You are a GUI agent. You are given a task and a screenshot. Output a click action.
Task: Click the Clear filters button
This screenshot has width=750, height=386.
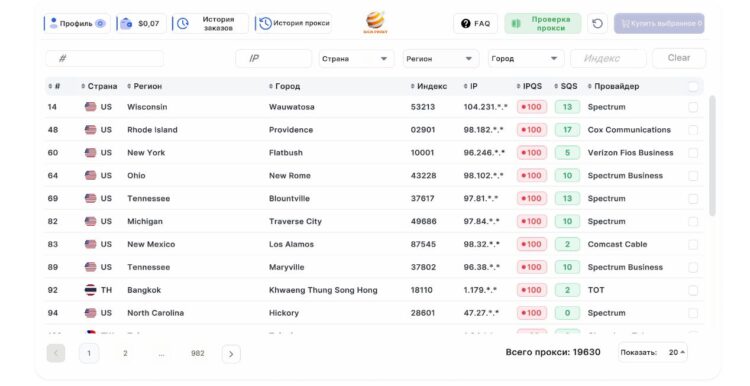(x=679, y=58)
